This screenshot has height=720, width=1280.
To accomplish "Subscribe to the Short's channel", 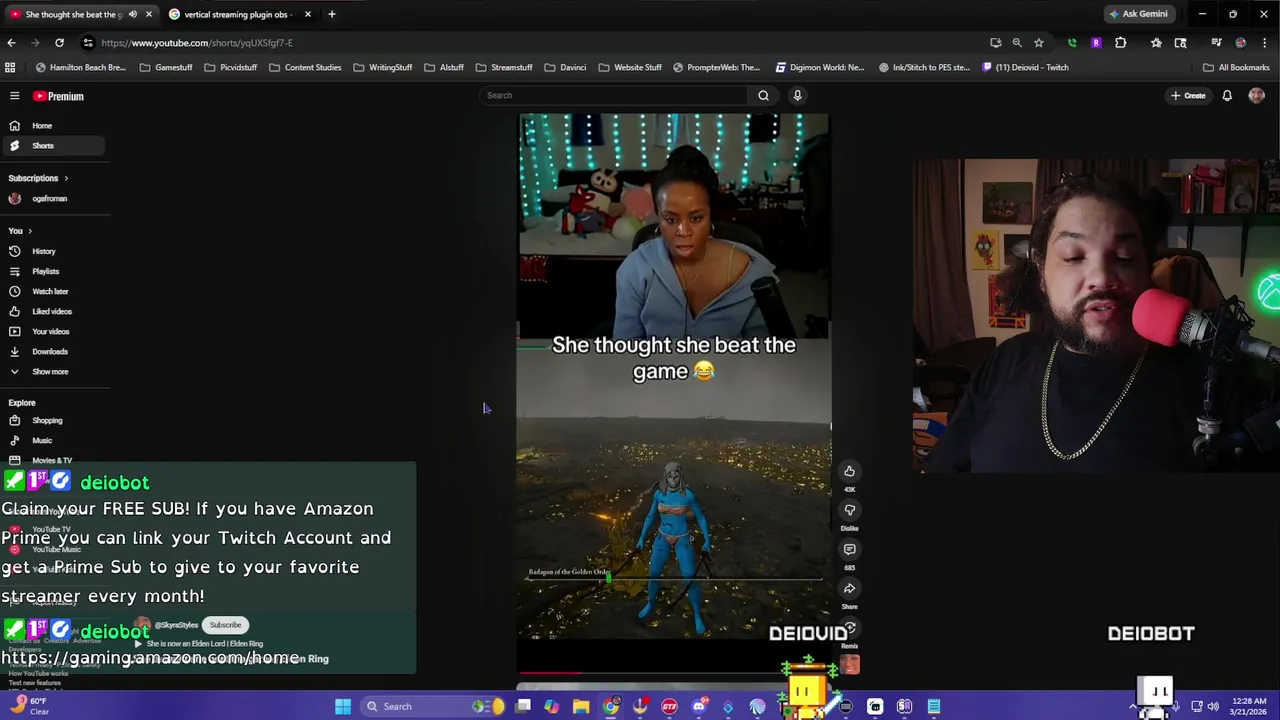I will pos(225,625).
